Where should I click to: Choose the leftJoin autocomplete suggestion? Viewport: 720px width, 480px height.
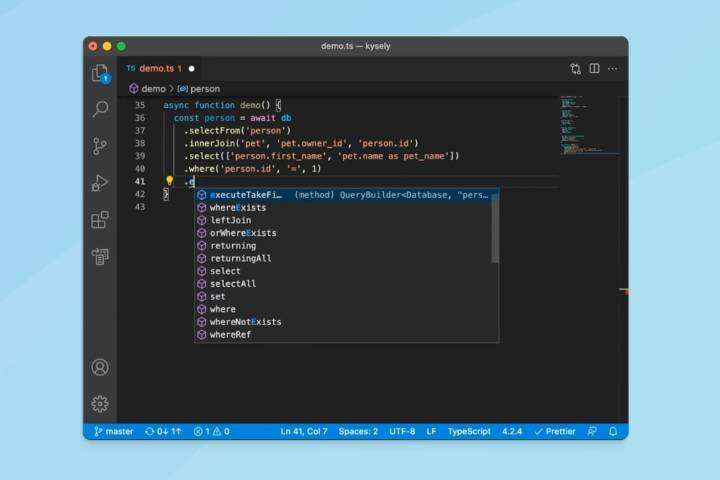pos(230,220)
